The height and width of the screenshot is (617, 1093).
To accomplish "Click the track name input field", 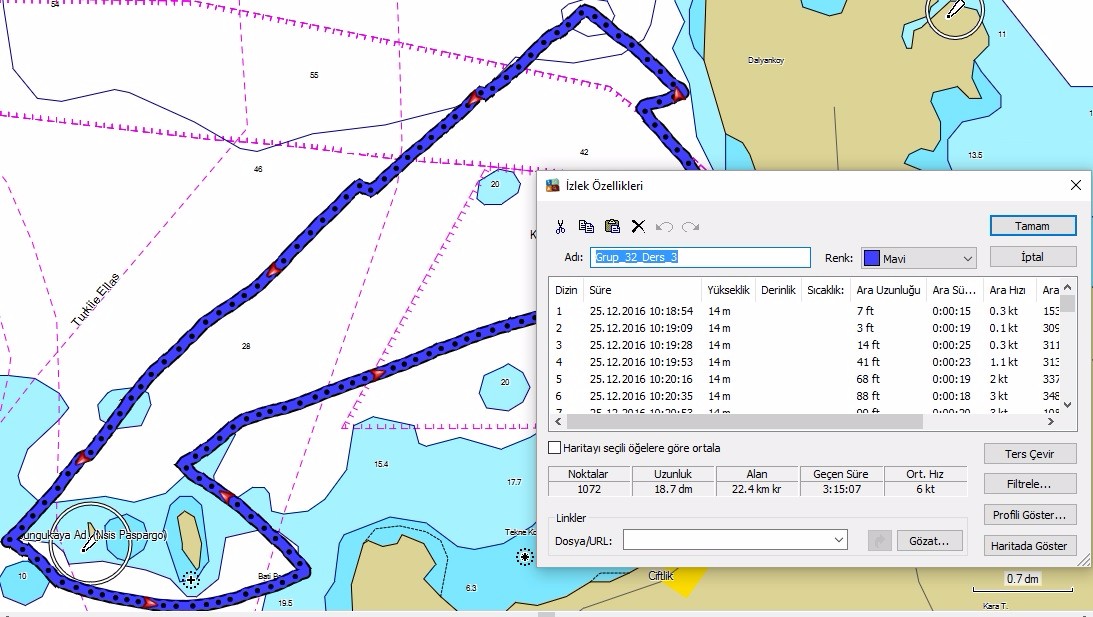I will pyautogui.click(x=700, y=257).
